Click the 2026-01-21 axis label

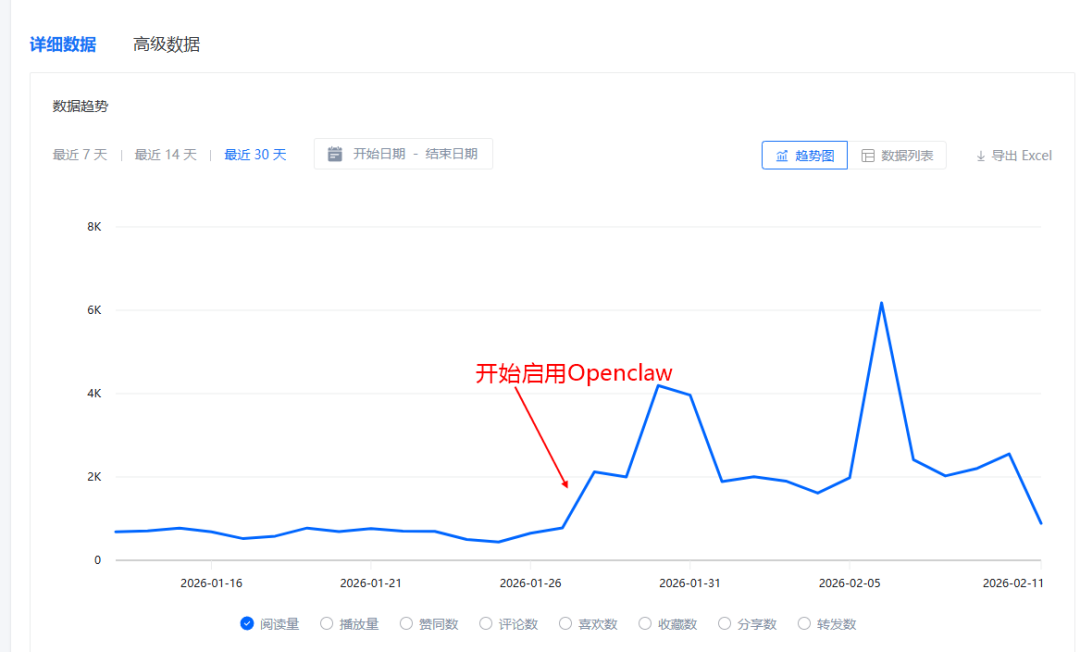371,583
